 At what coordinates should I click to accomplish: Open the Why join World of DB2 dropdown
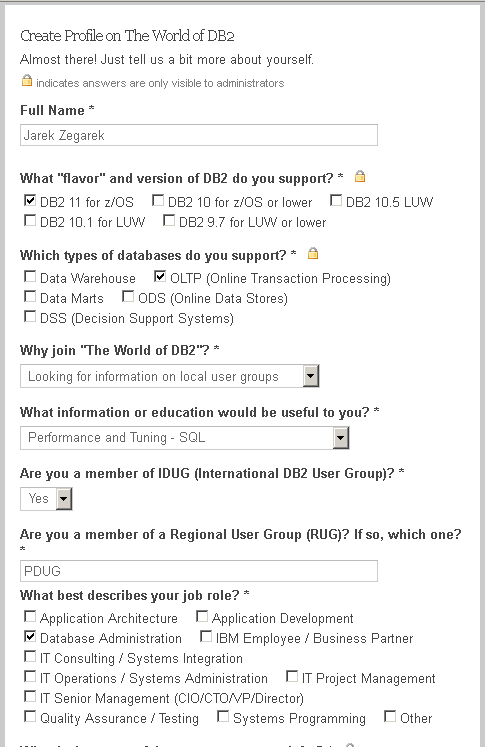pos(170,376)
